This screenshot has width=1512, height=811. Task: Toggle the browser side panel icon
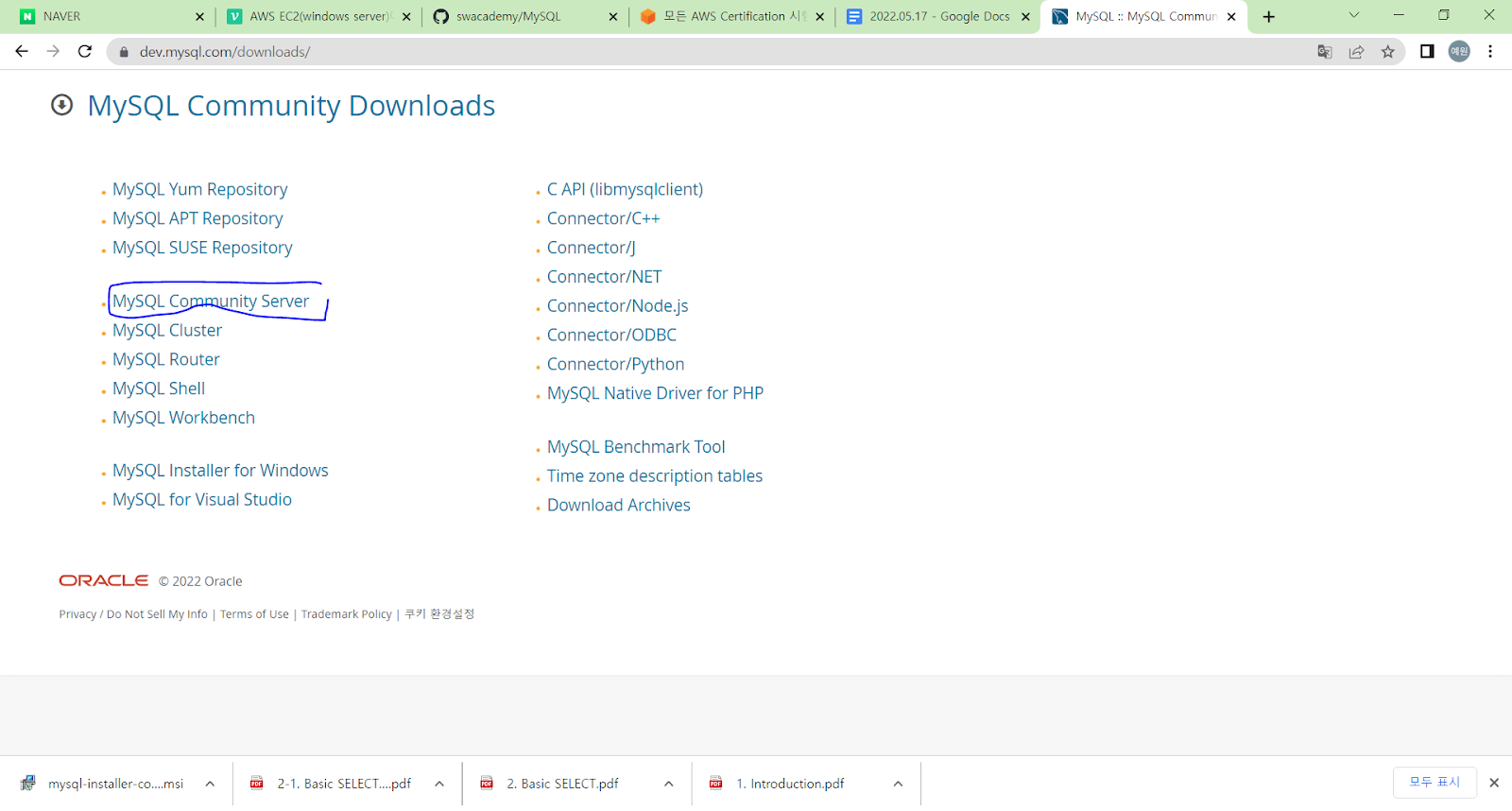pos(1427,51)
